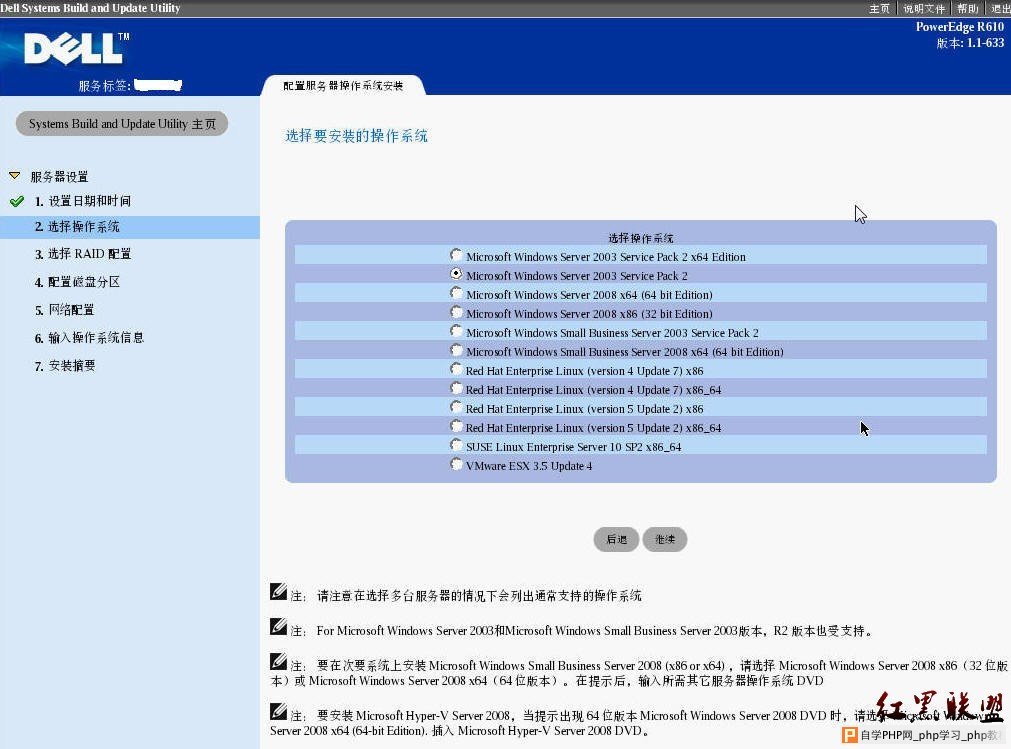Select SUSE Linux Enterprise Server 10 SP2 x86_64
This screenshot has width=1011, height=749.
[x=456, y=445]
